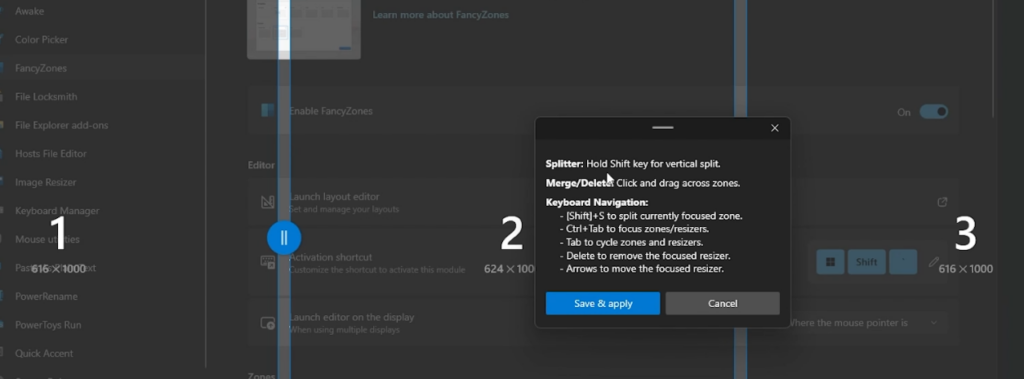Open Quick Accent settings
Screen dimensions: 1024x379
coord(44,354)
